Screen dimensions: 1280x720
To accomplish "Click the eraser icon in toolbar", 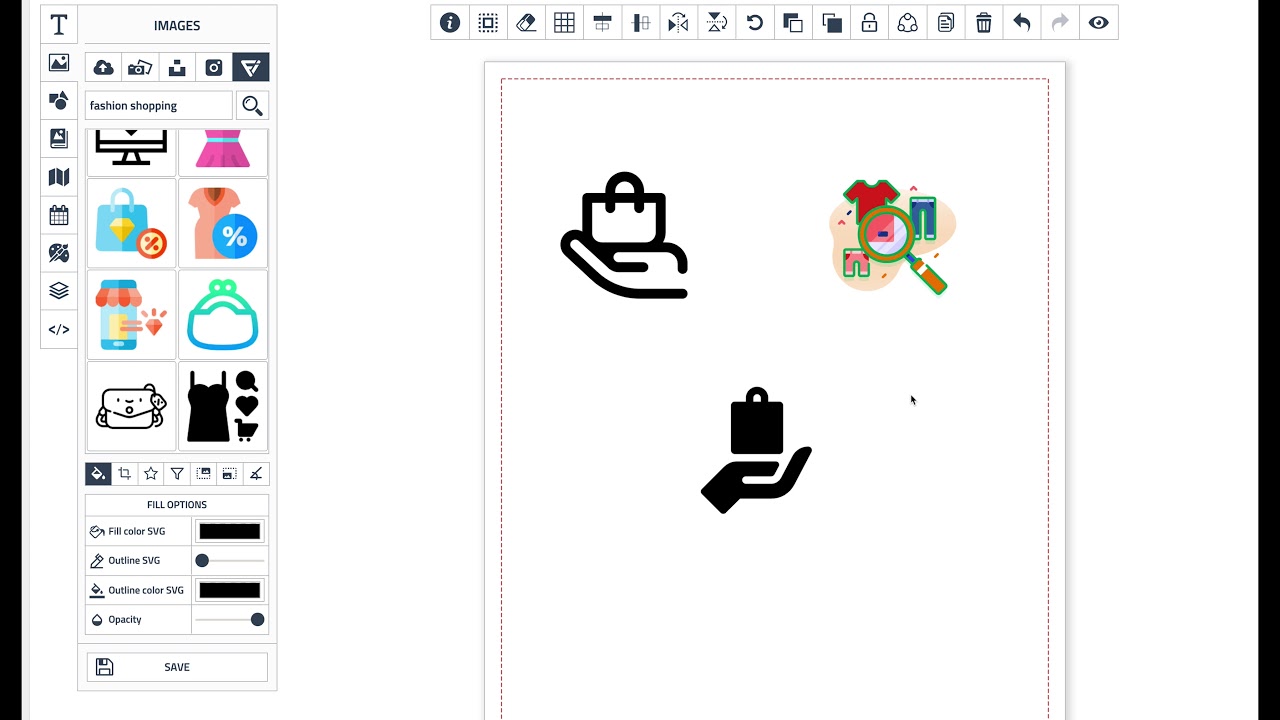I will 526,22.
